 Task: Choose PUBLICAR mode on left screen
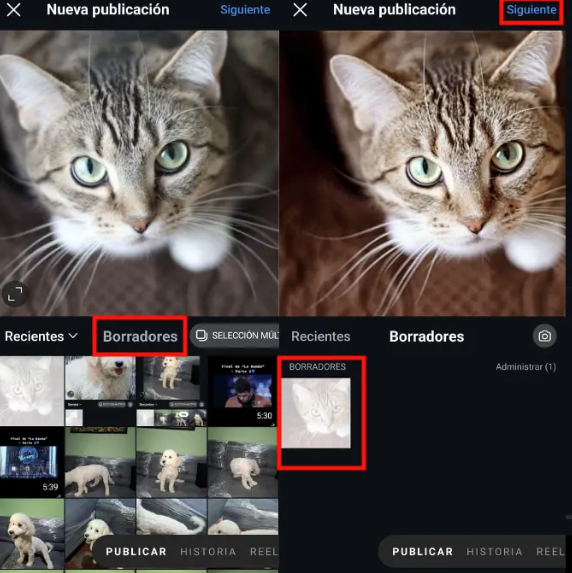point(136,551)
